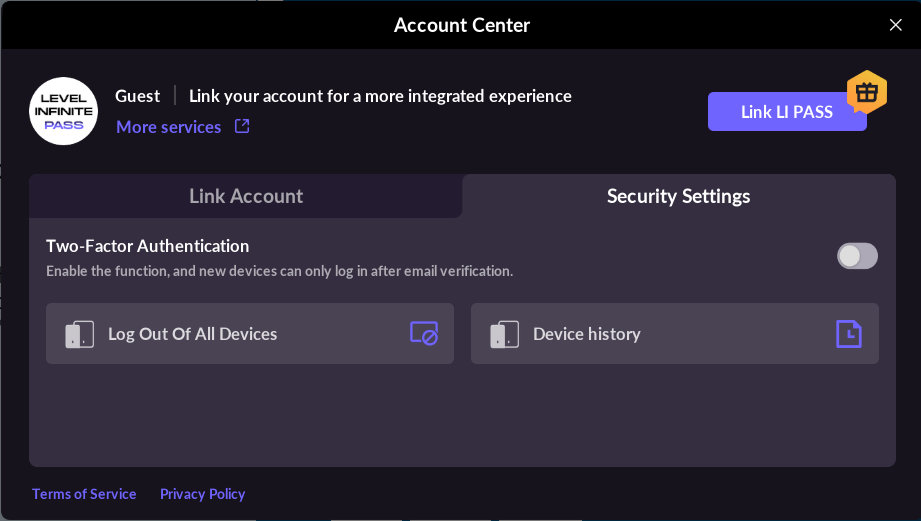Viewport: 921px width, 521px height.
Task: Open the Terms of Service link
Action: click(x=84, y=494)
